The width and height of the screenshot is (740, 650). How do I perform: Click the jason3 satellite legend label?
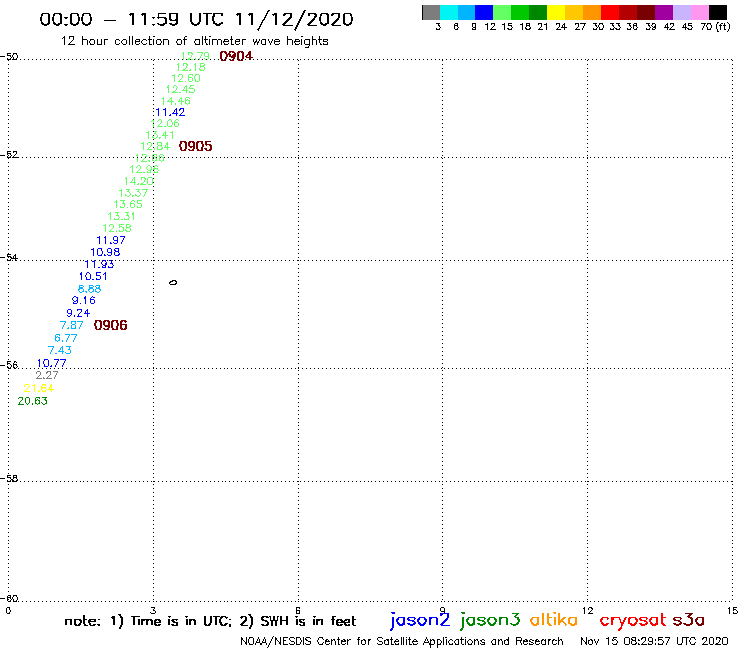point(490,620)
